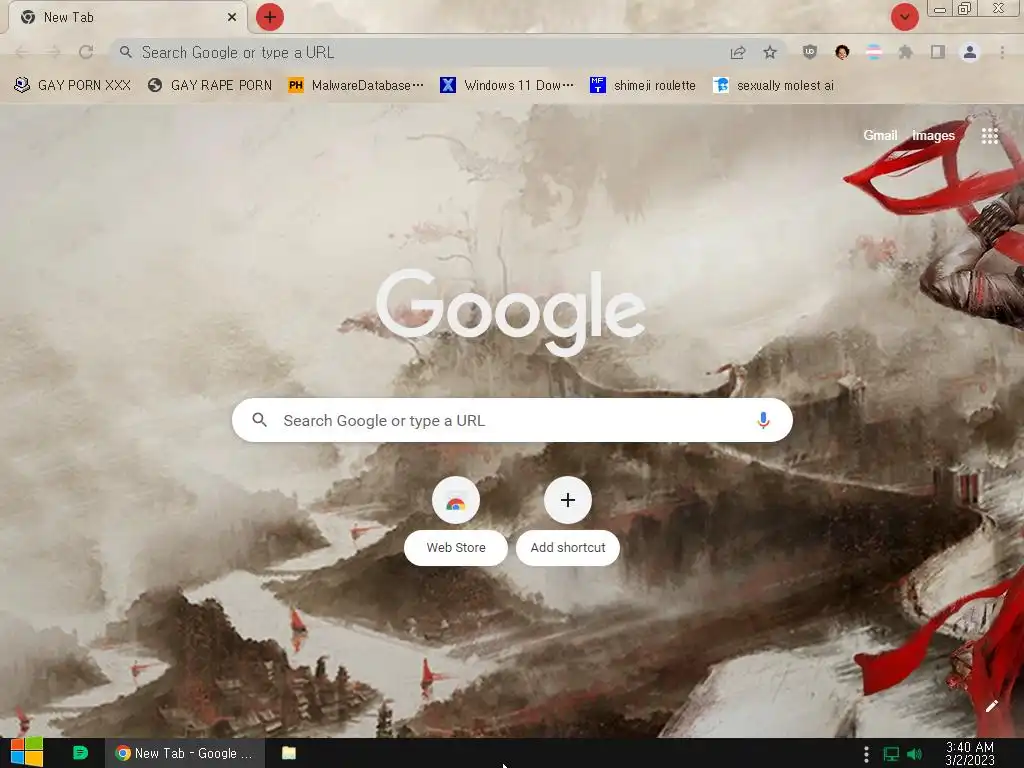Reload the current page

(x=86, y=52)
